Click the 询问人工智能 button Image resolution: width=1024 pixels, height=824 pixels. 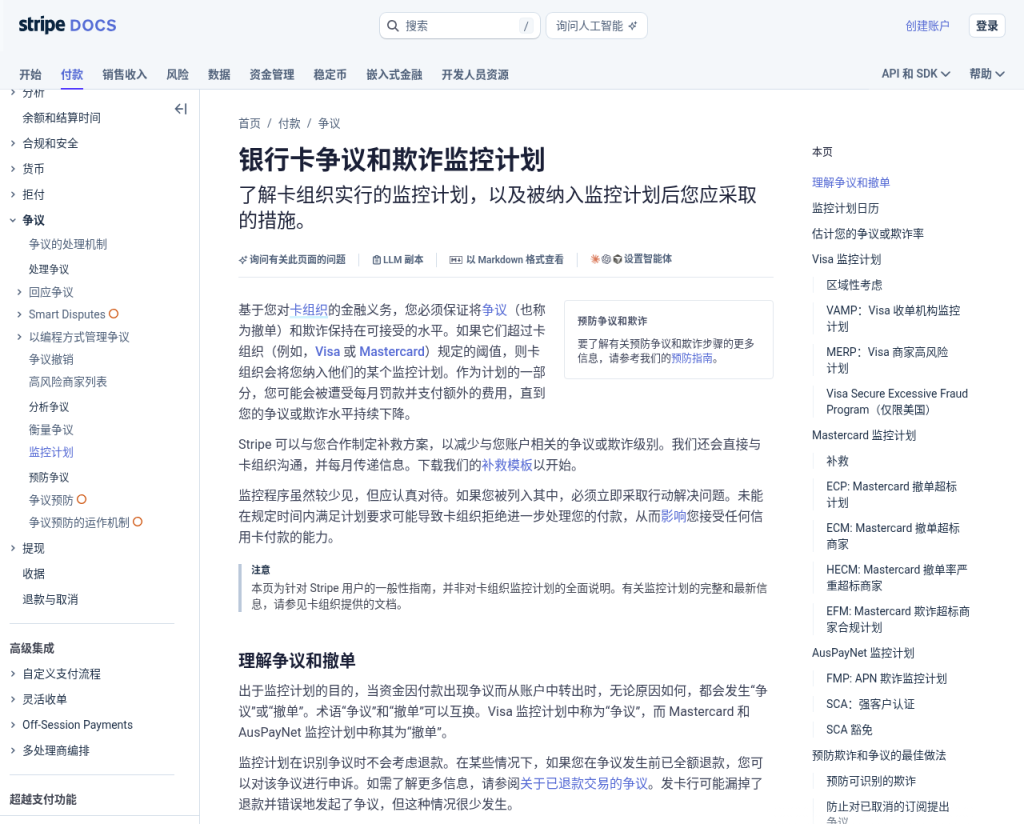[x=597, y=26]
